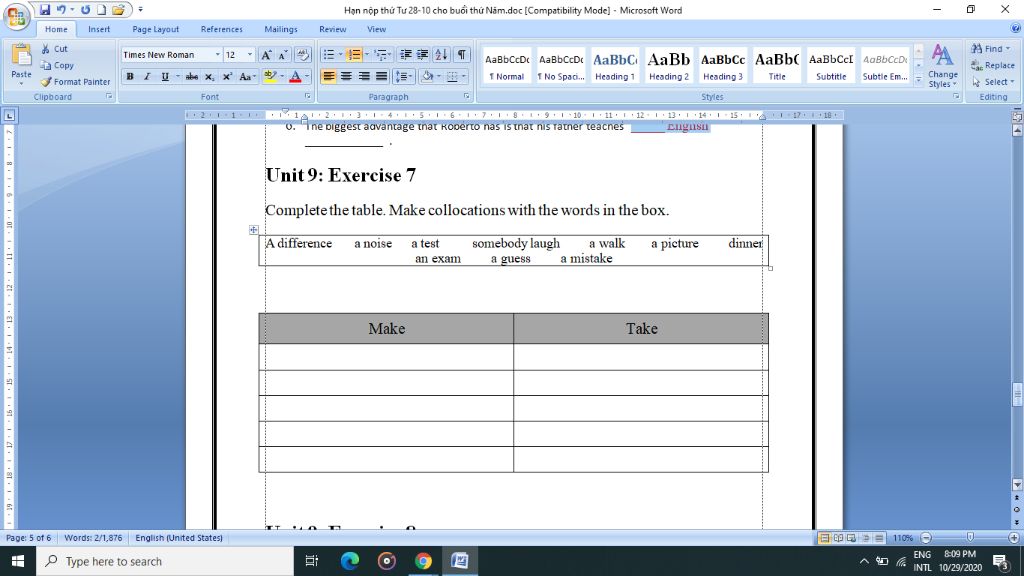
Task: Click the Save icon in Quick Access Toolbar
Action: point(44,10)
